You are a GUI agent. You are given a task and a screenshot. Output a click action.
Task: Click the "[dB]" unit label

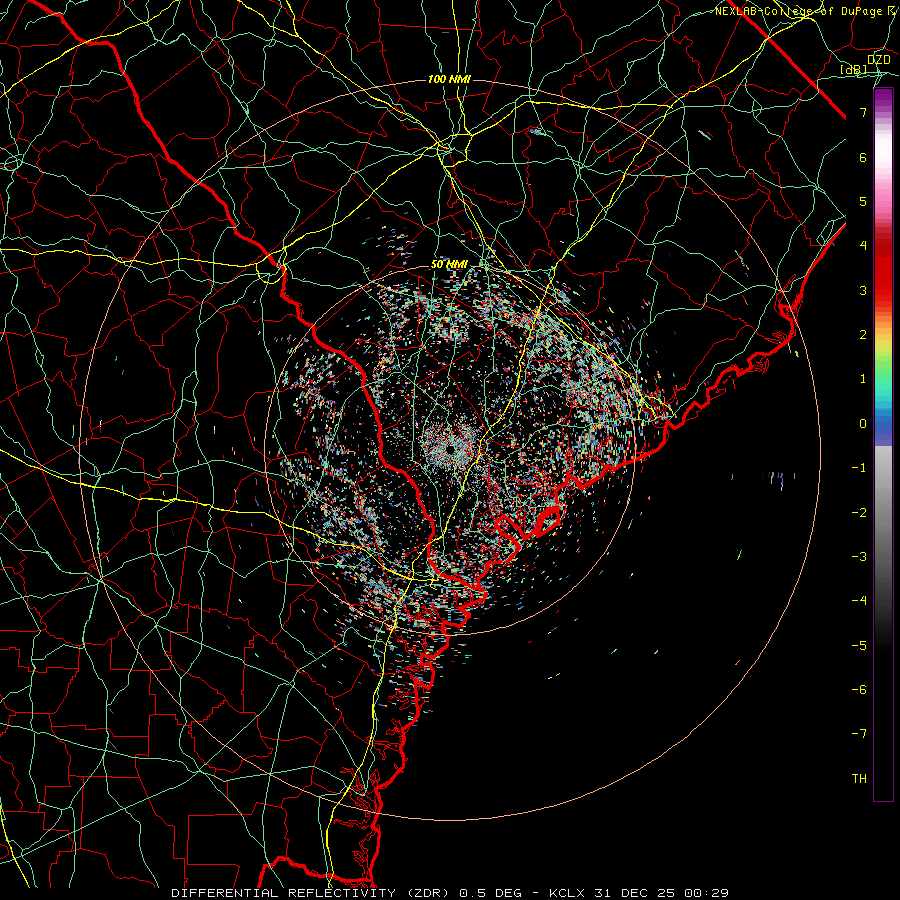tap(854, 70)
